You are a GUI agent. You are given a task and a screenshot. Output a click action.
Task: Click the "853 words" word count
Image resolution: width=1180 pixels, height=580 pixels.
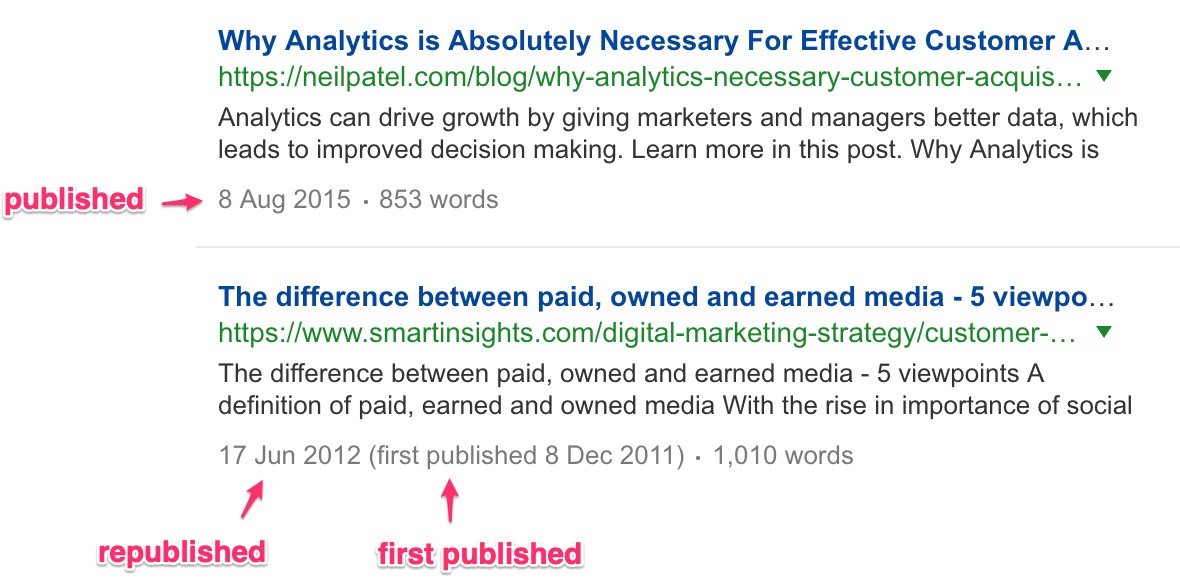click(438, 200)
